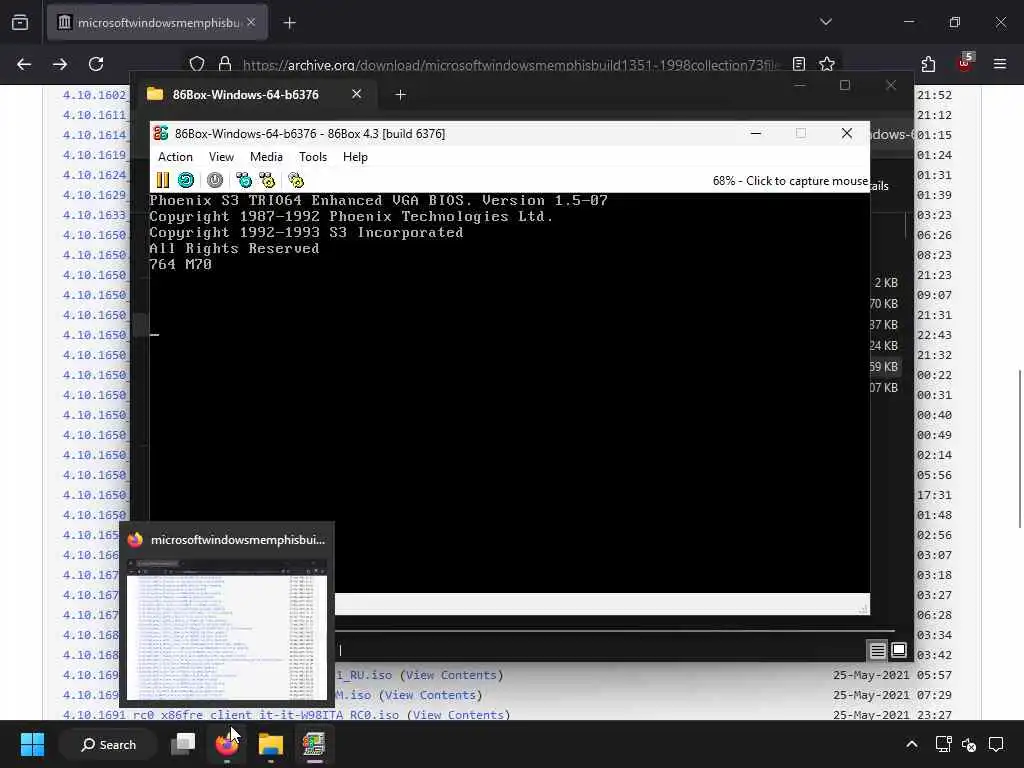
Task: Send Ctrl+Alt+Del via toolbar icon
Action: point(244,180)
